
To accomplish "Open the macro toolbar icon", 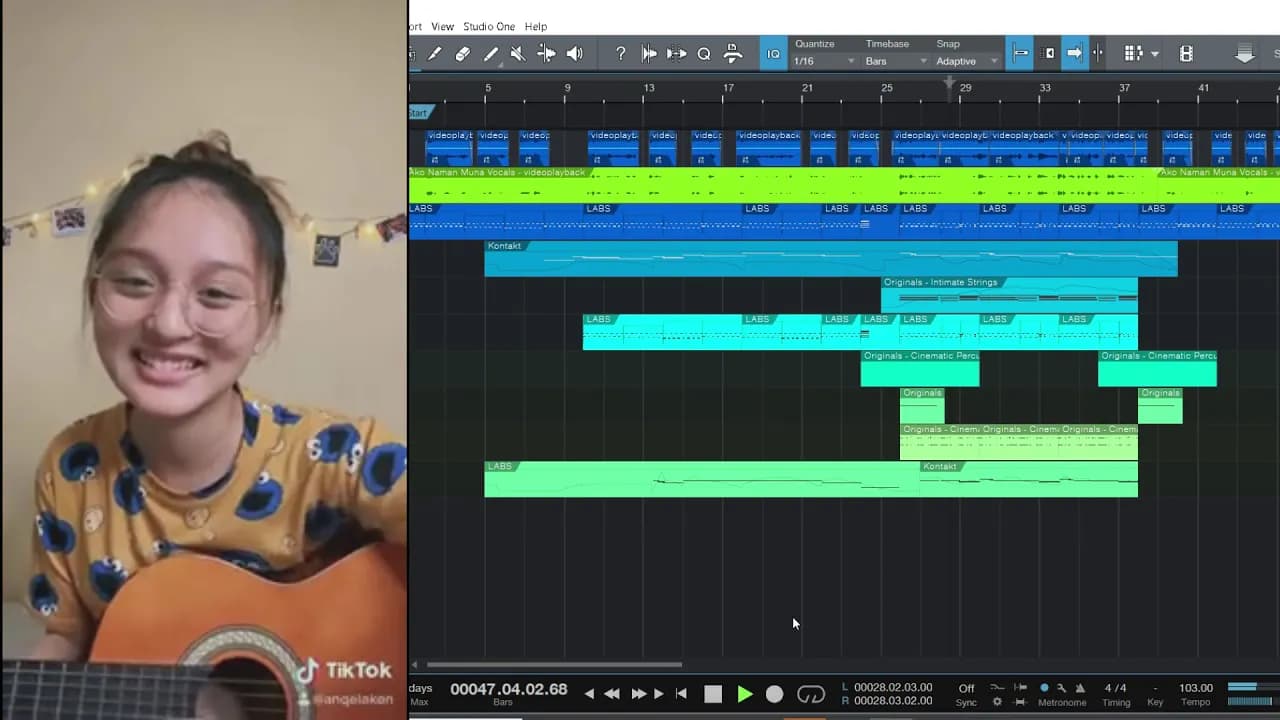I will (733, 54).
